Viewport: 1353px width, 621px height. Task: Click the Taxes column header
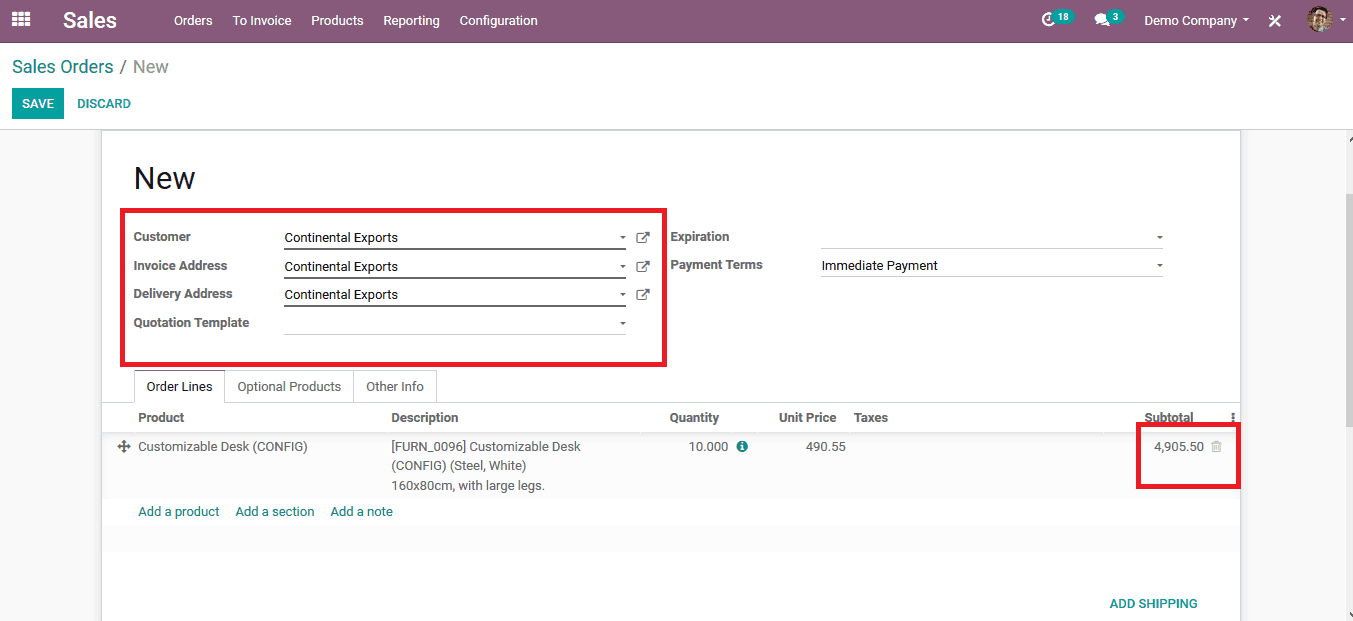click(x=871, y=418)
